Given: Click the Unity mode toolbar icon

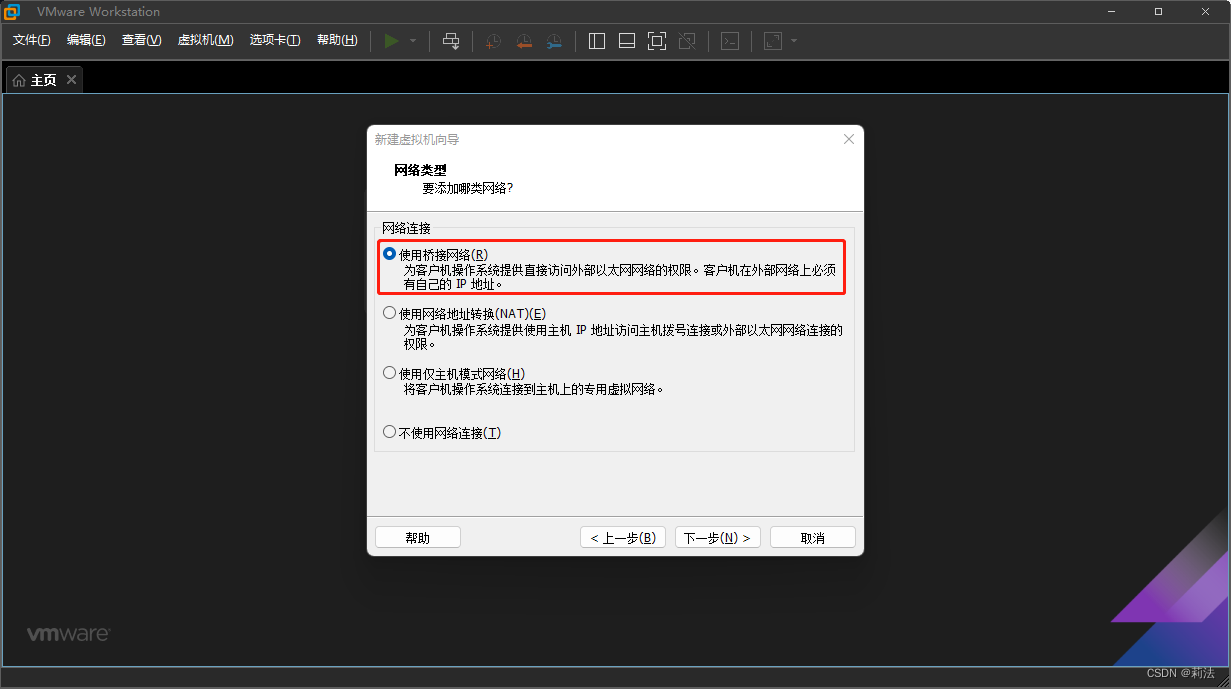Looking at the screenshot, I should (x=687, y=41).
